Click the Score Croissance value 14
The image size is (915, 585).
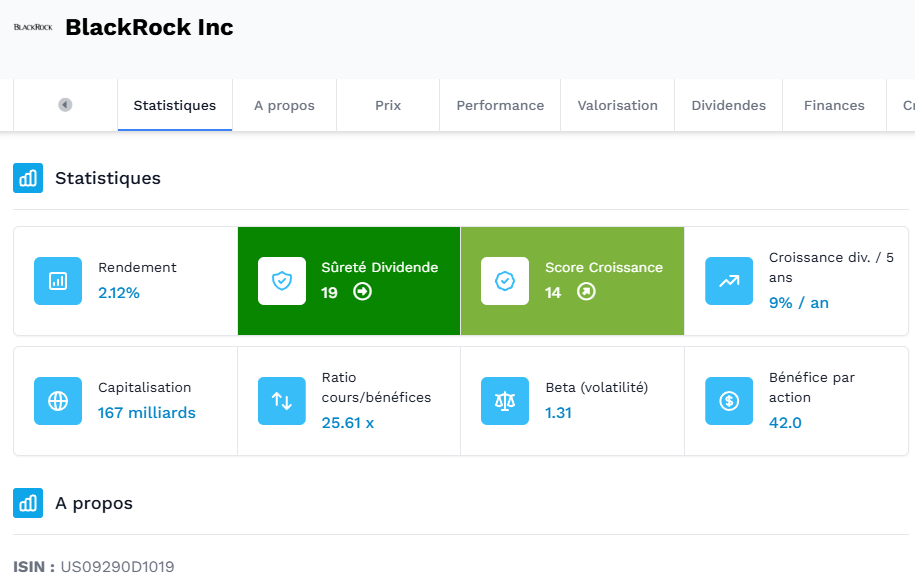(x=553, y=292)
